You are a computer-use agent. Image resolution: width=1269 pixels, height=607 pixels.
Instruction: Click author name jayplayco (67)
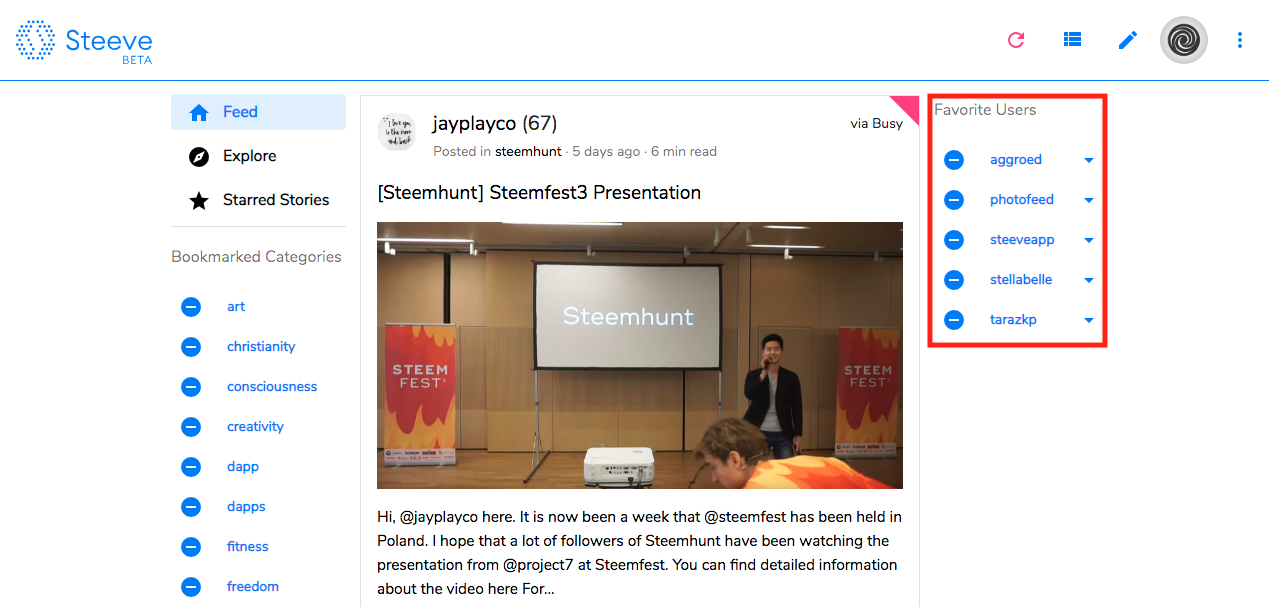pyautogui.click(x=495, y=124)
